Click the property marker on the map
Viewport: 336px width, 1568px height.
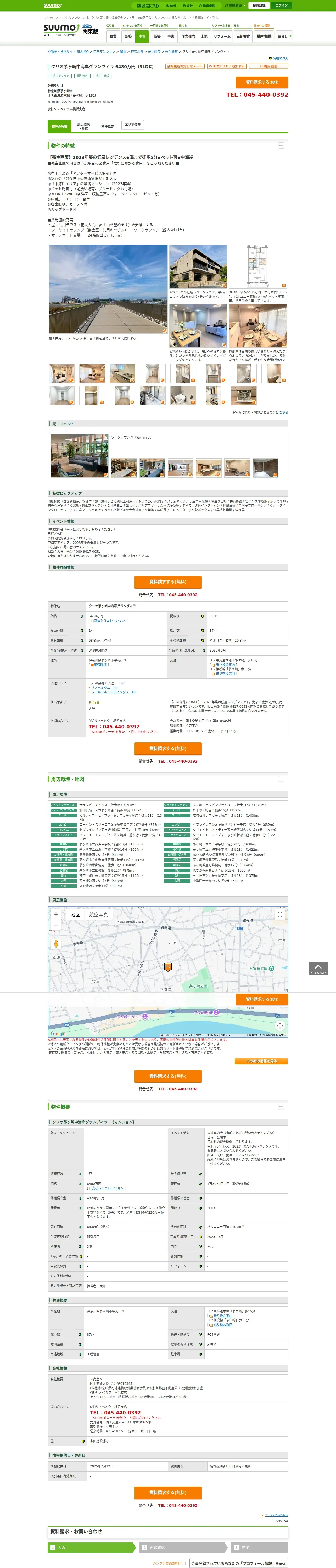[x=168, y=967]
